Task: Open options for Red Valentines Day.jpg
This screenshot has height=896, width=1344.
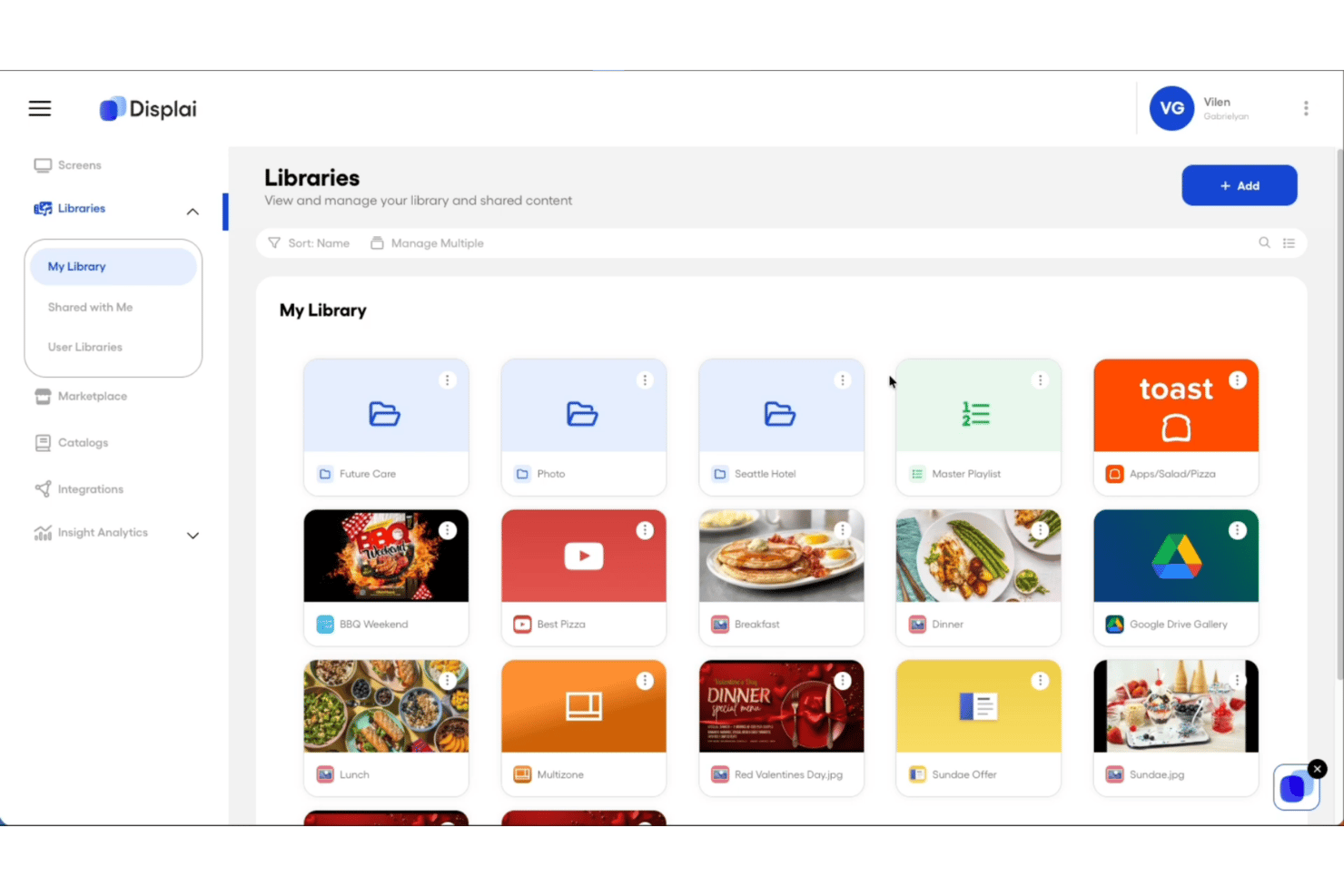Action: (x=843, y=681)
